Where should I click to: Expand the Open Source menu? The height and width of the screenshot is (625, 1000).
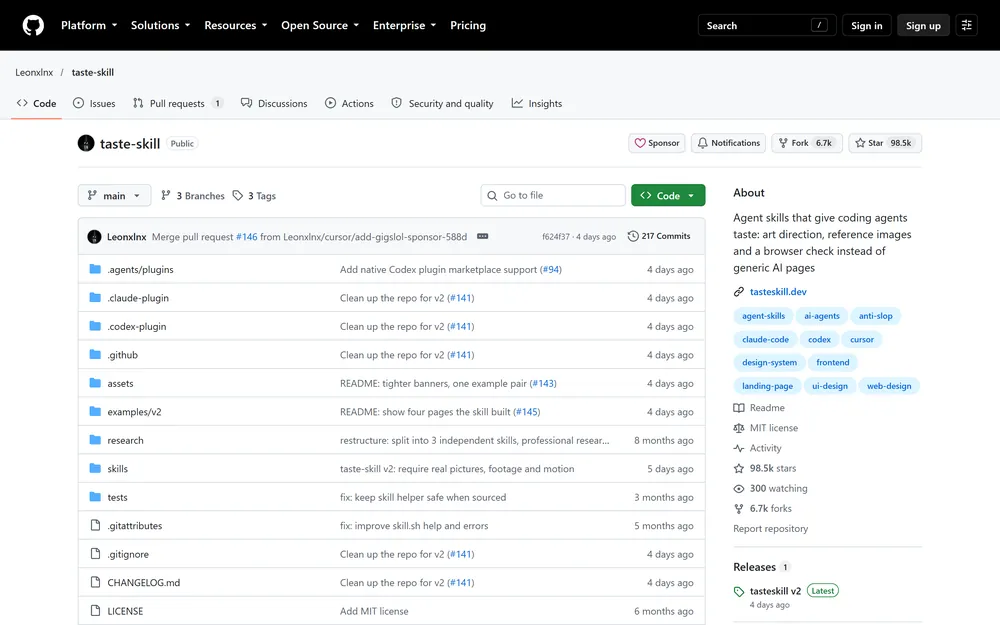[x=320, y=26]
